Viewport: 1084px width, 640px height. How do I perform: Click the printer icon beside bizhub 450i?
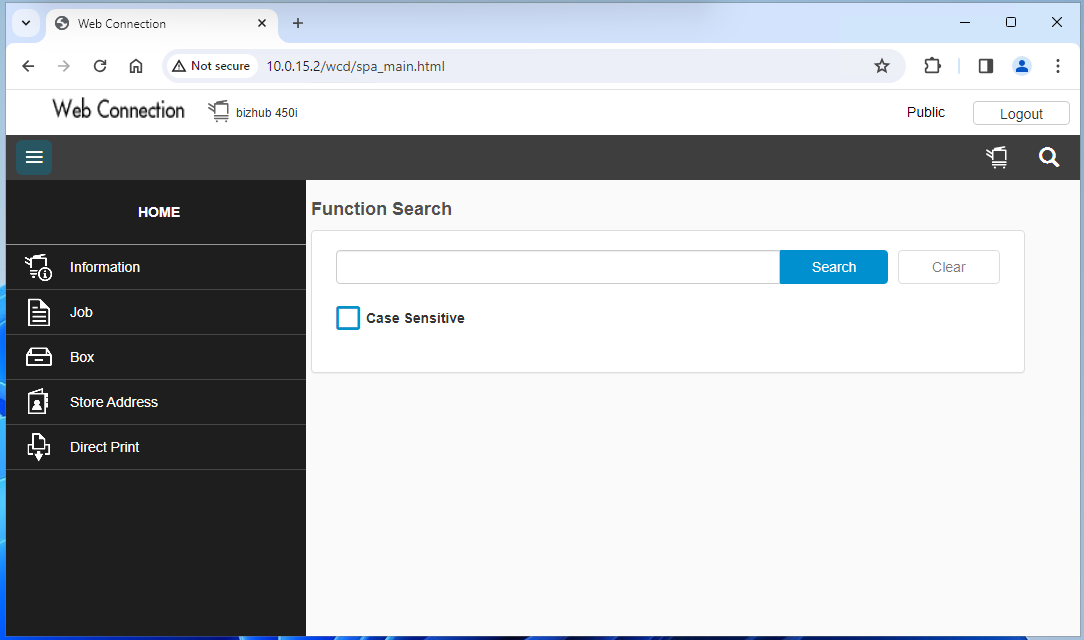point(219,111)
